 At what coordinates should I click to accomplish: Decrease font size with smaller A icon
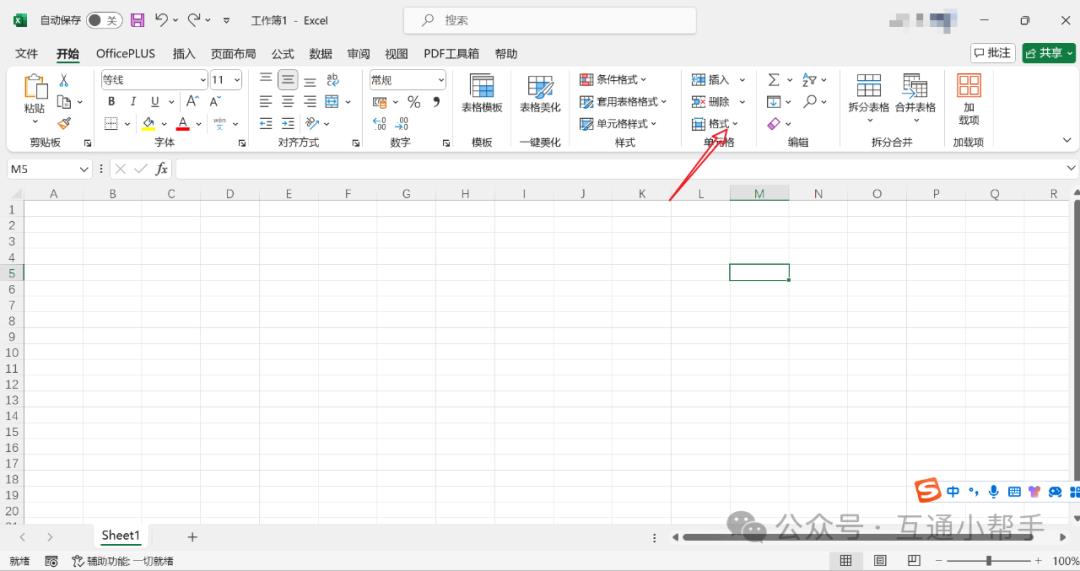click(215, 101)
